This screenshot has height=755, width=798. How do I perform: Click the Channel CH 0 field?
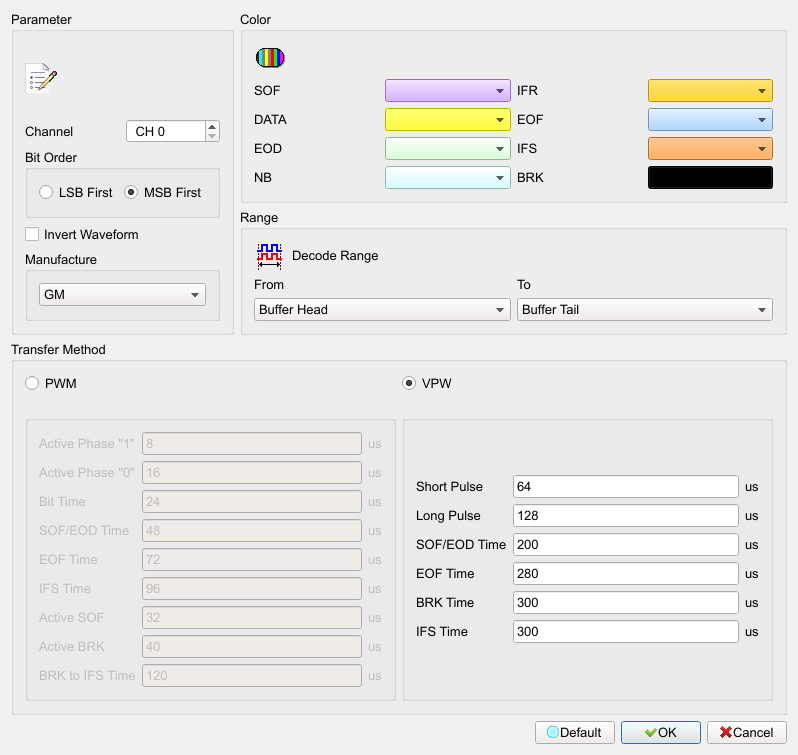(x=166, y=131)
